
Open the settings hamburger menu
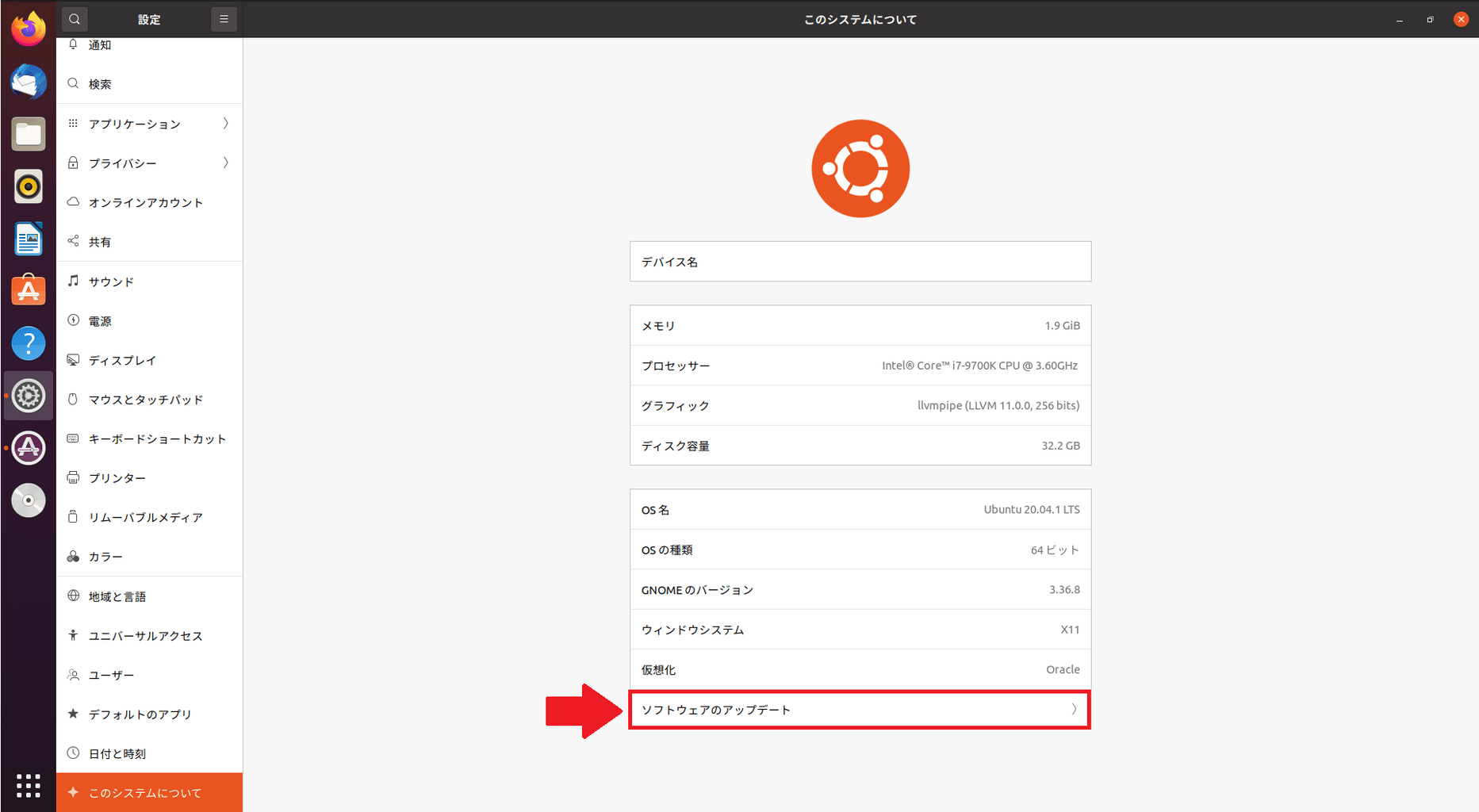pyautogui.click(x=224, y=19)
